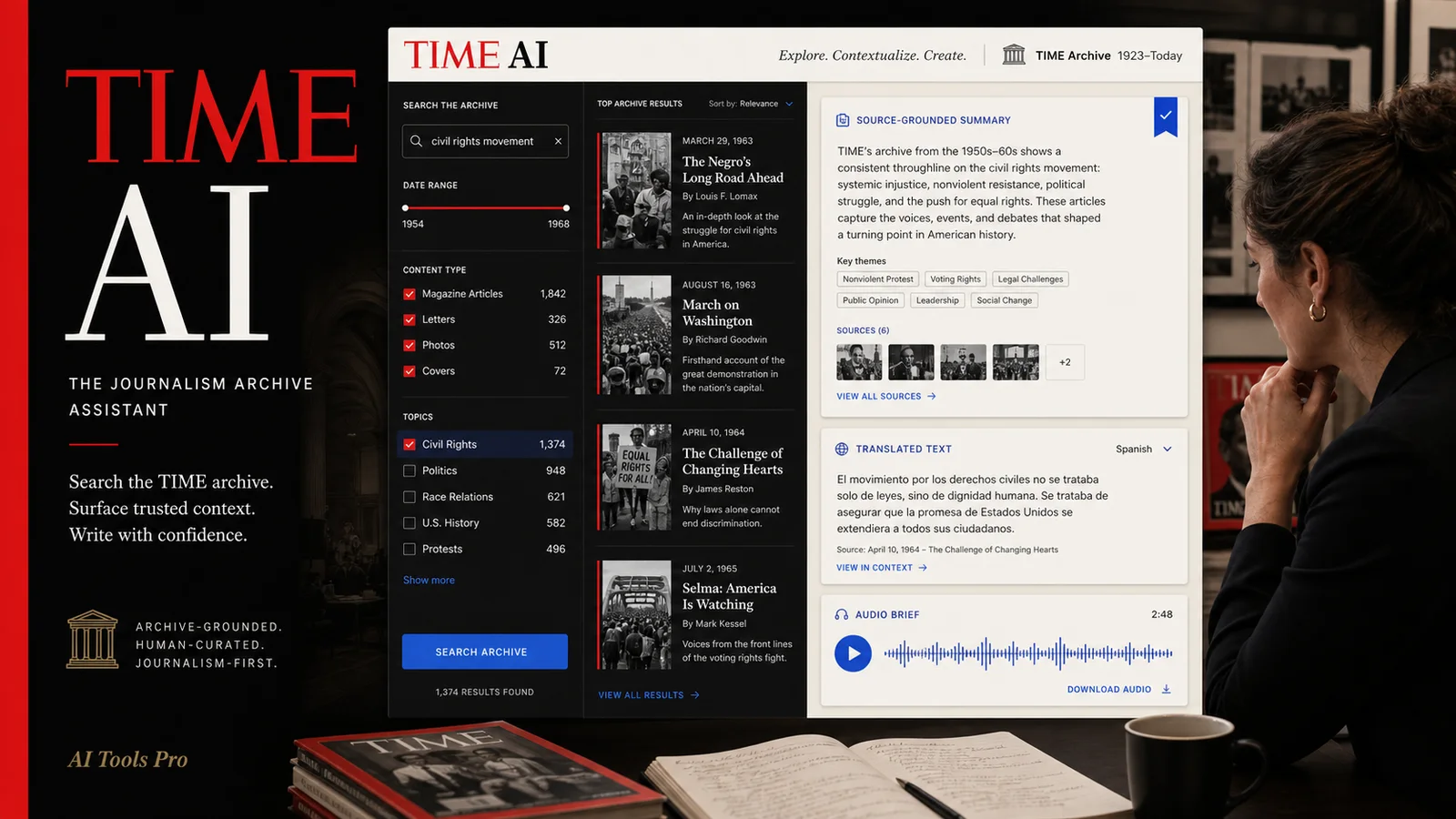Uncheck the Covers content type

(409, 371)
